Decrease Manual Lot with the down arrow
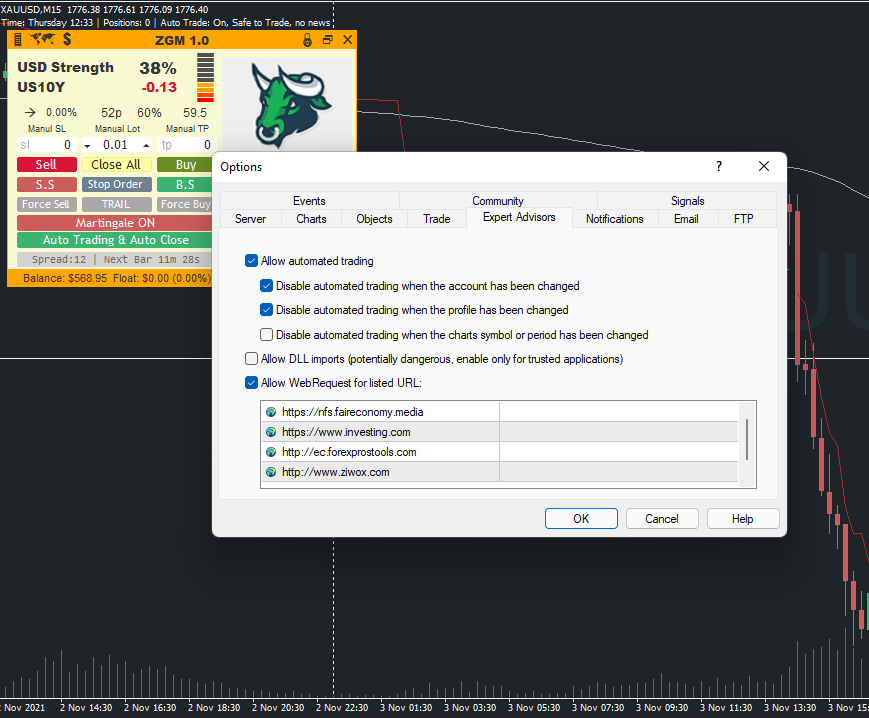 (87, 145)
